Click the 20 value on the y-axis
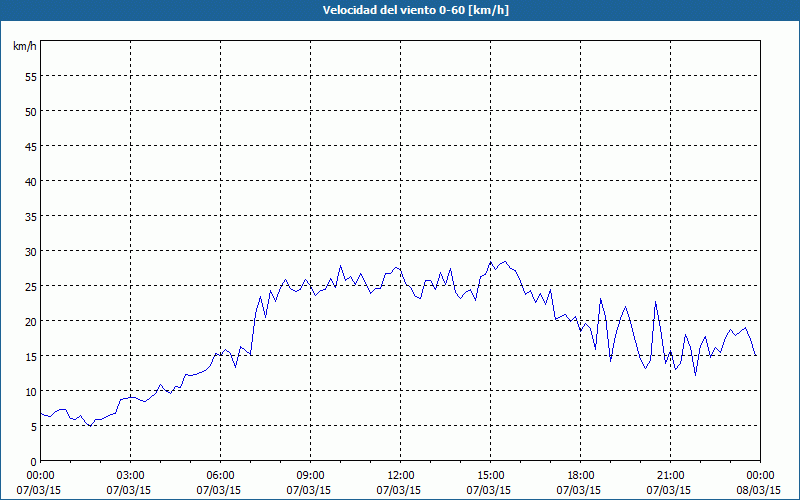 tap(31, 321)
